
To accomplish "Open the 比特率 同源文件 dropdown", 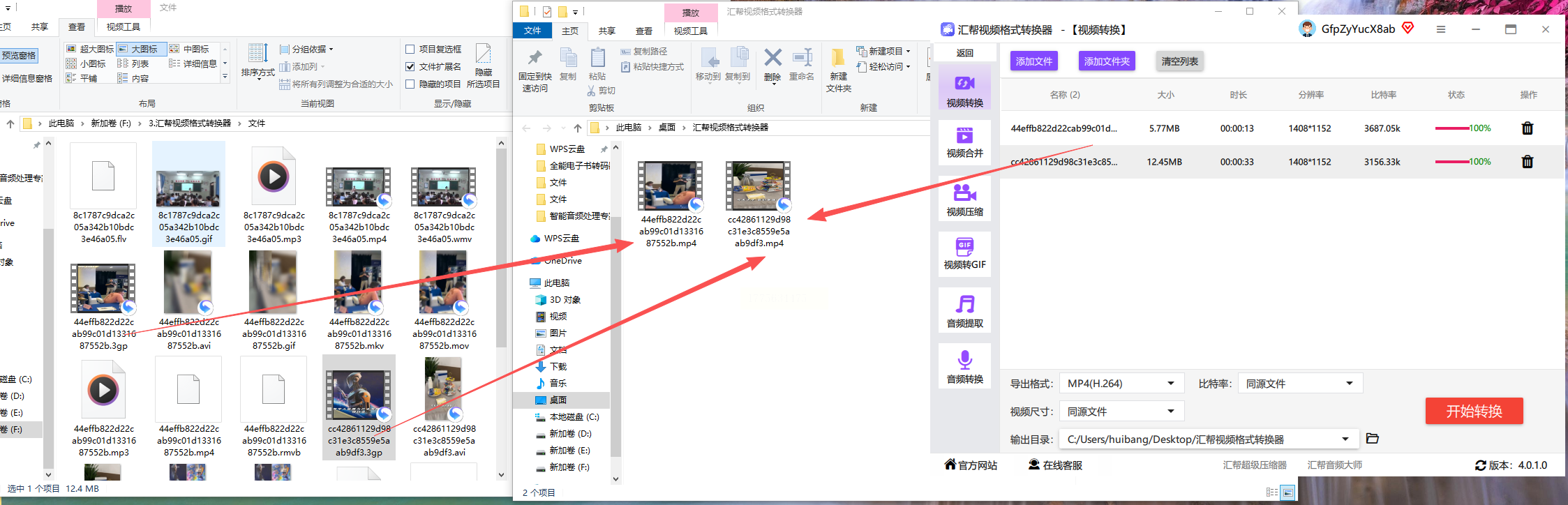I will [1300, 384].
